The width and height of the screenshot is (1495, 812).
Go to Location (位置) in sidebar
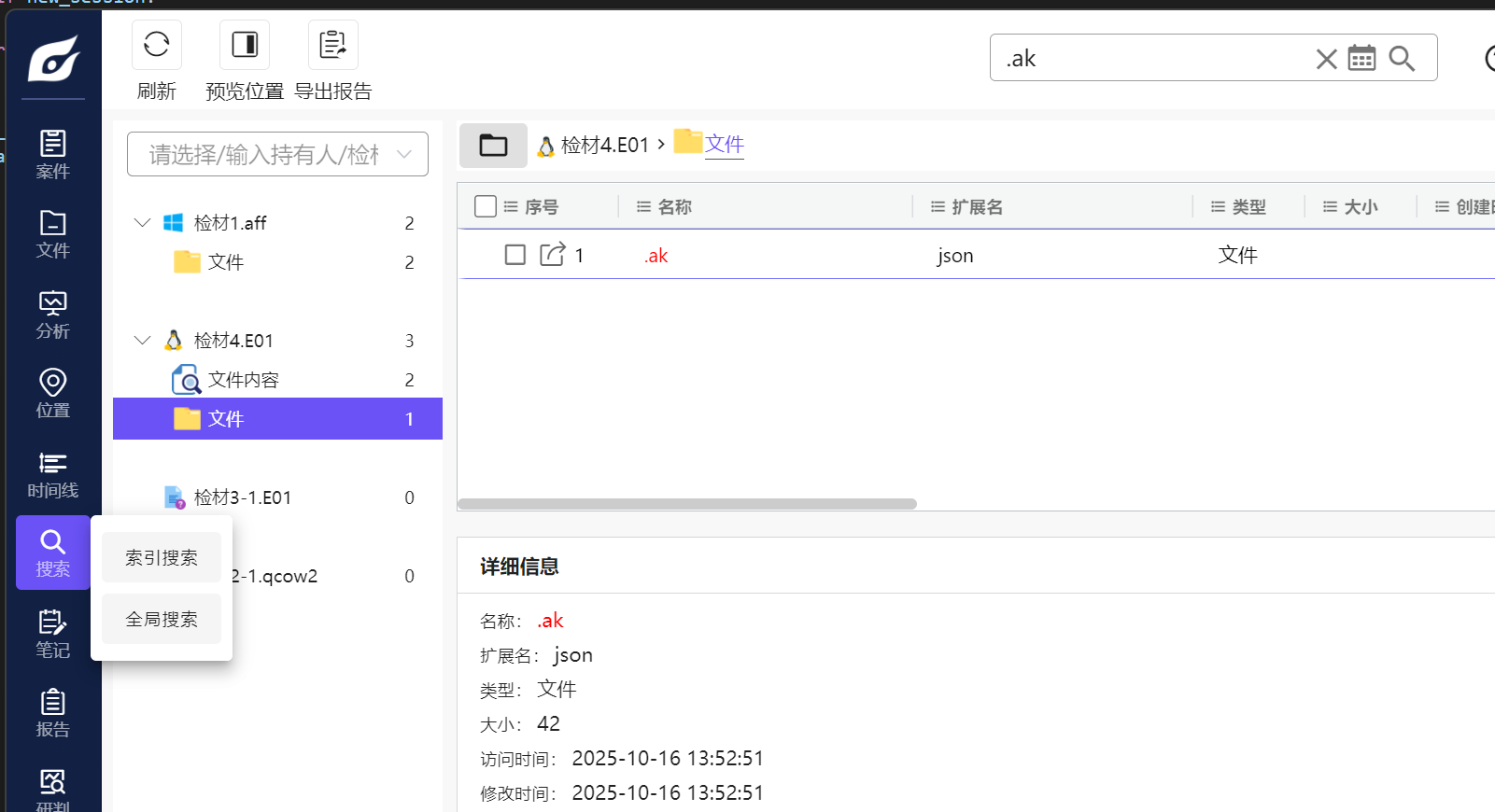[53, 393]
